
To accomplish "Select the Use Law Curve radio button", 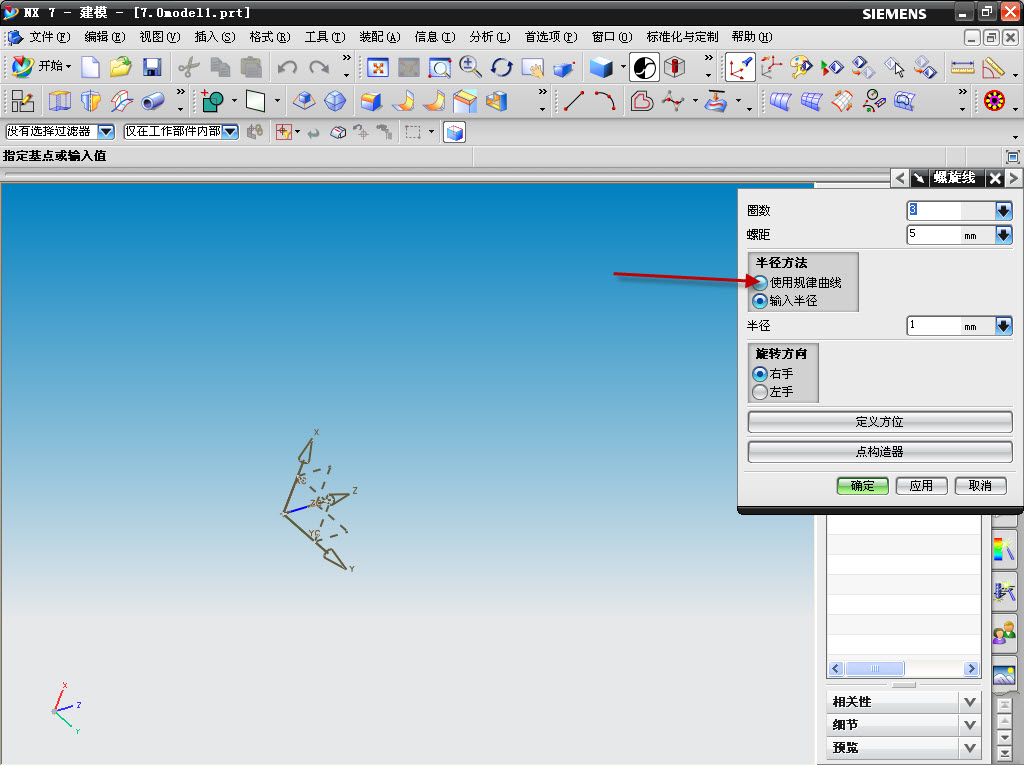I will (760, 283).
